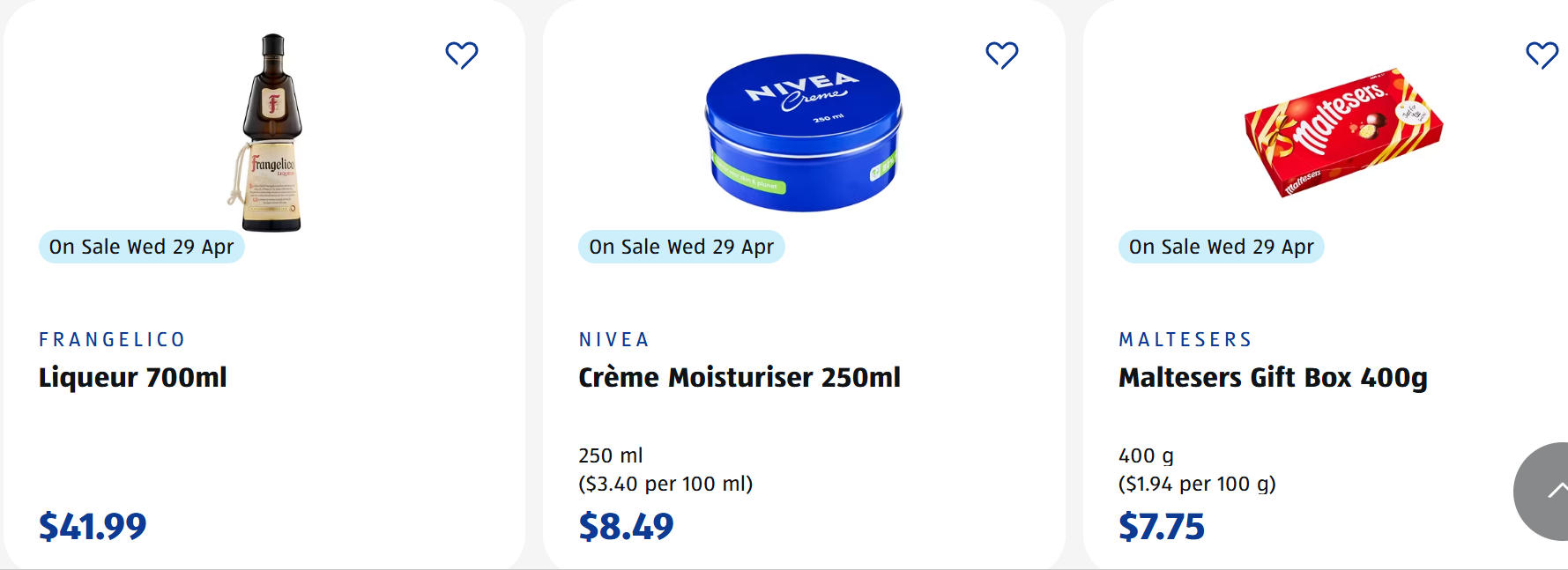
Task: Open the FRANGELICO brand label
Action: coord(112,339)
